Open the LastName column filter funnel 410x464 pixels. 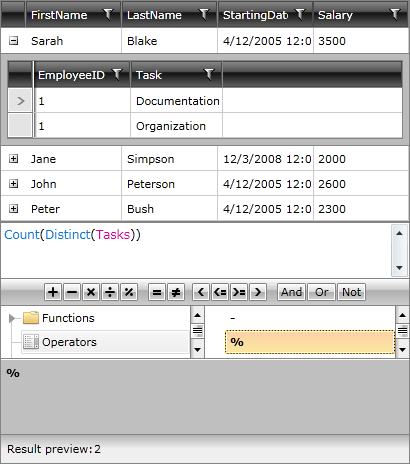204,14
